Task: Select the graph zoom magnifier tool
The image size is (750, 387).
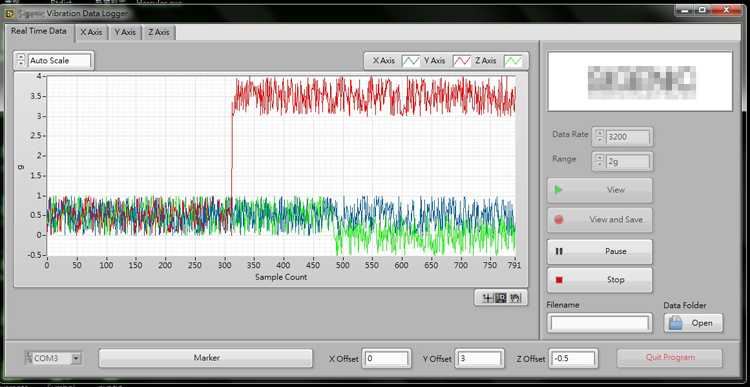Action: click(500, 298)
